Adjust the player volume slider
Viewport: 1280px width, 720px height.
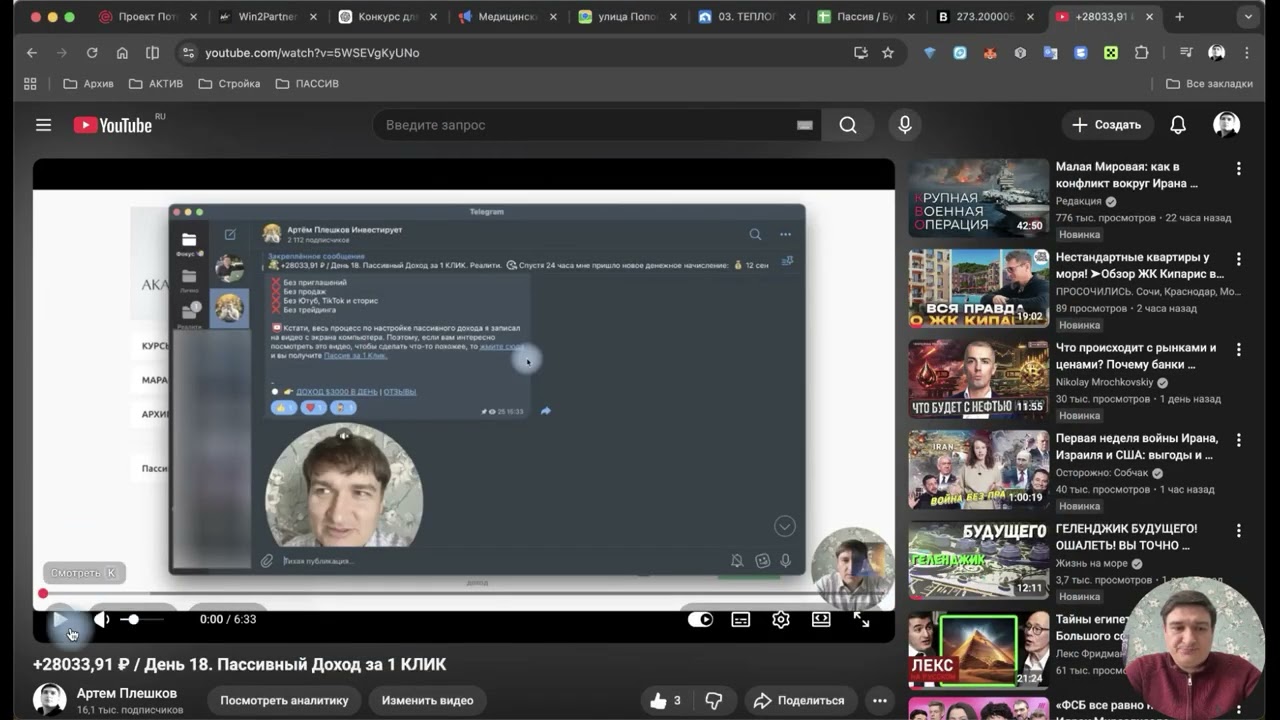[142, 619]
